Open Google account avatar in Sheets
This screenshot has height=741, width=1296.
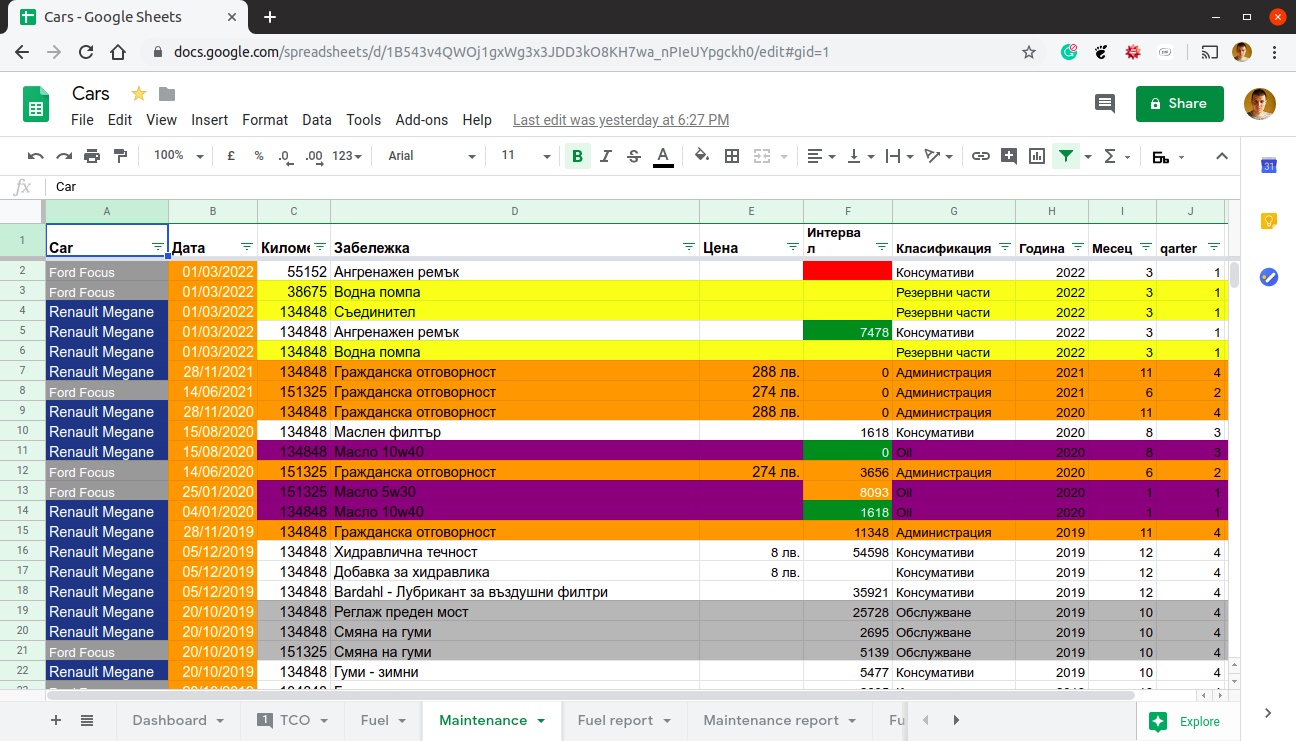tap(1260, 103)
